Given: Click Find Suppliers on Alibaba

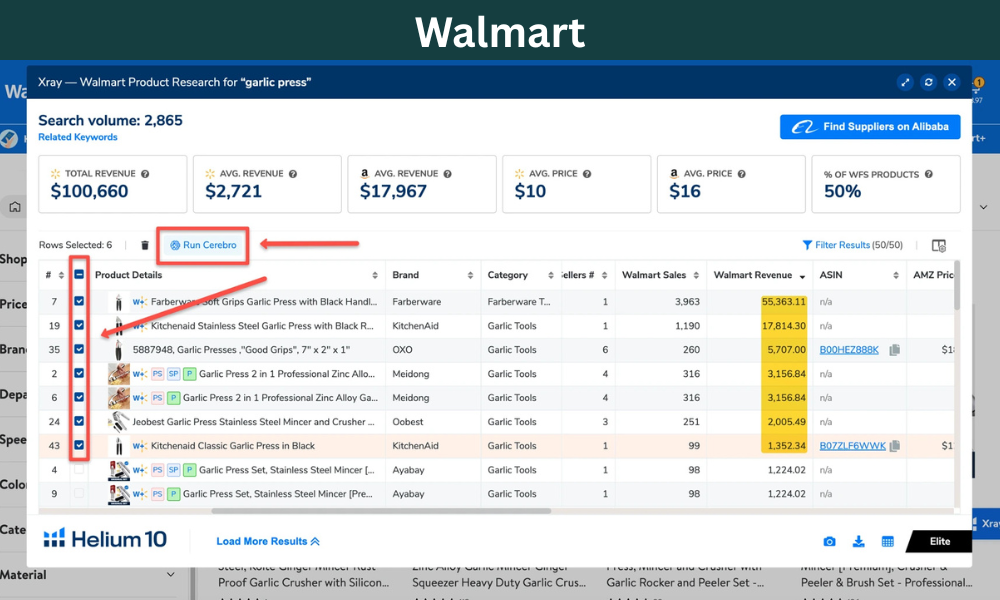Looking at the screenshot, I should click(x=870, y=127).
